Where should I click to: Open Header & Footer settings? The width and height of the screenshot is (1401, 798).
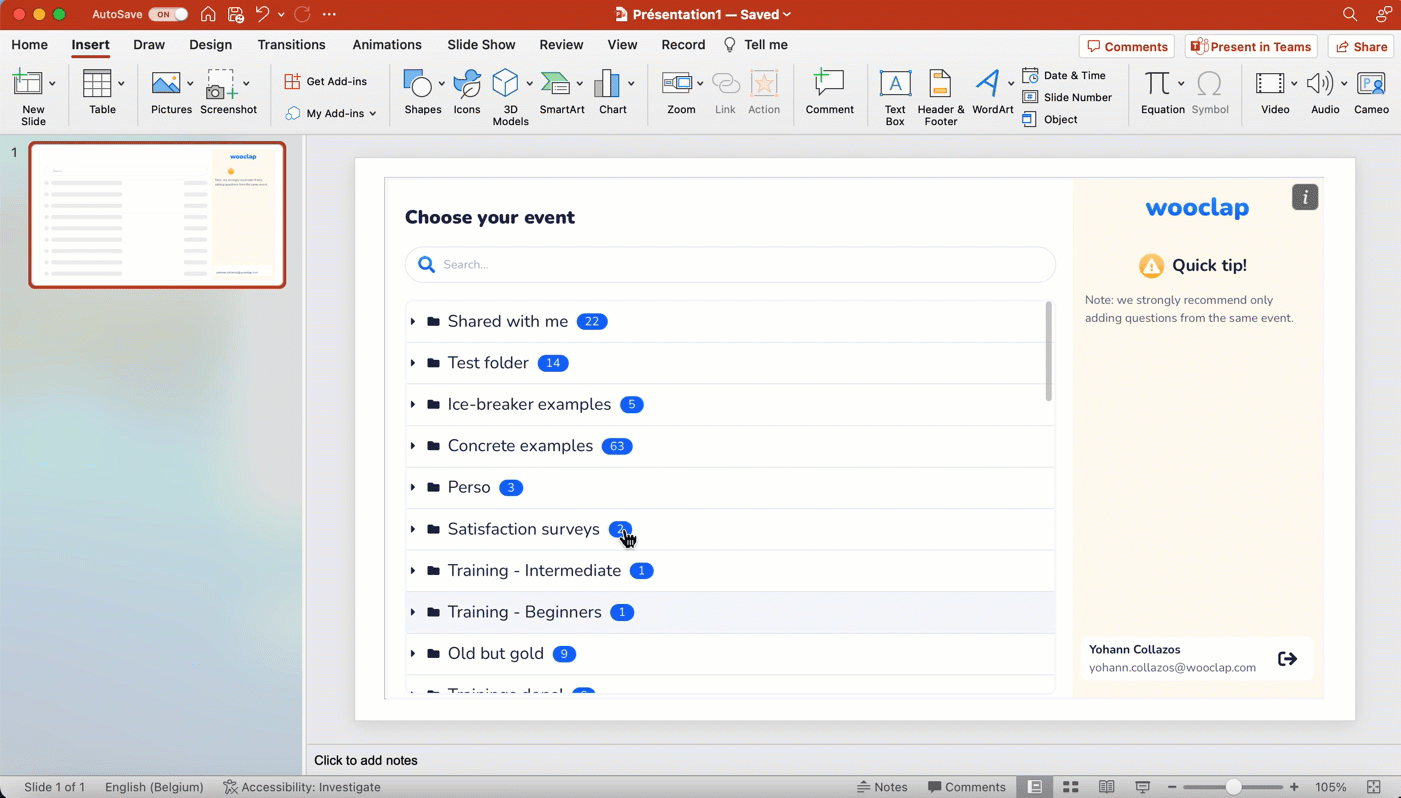pyautogui.click(x=940, y=97)
